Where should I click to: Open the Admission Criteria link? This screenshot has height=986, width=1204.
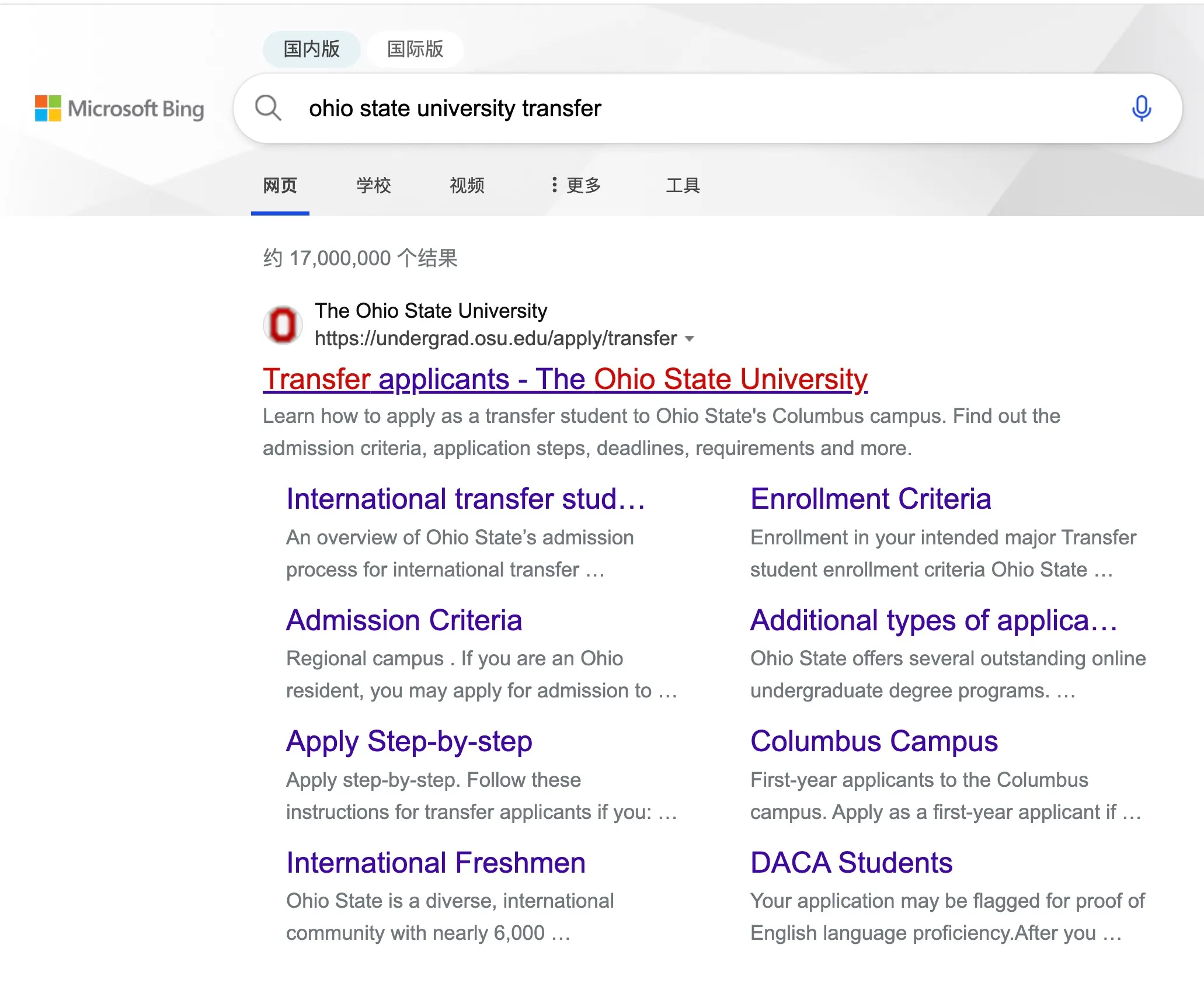tap(404, 620)
